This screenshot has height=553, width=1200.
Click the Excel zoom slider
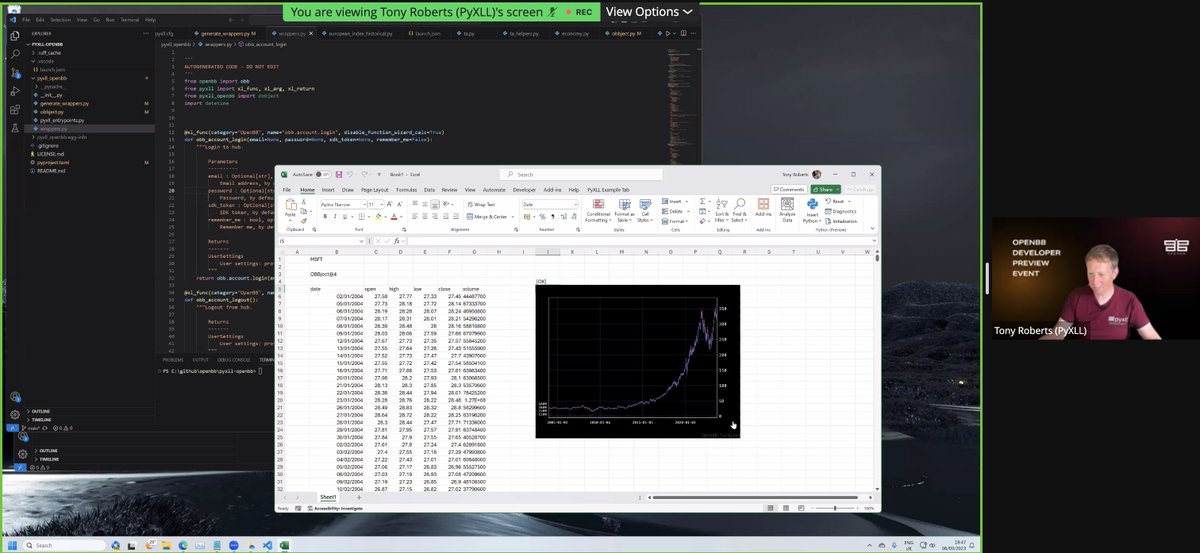click(x=835, y=508)
